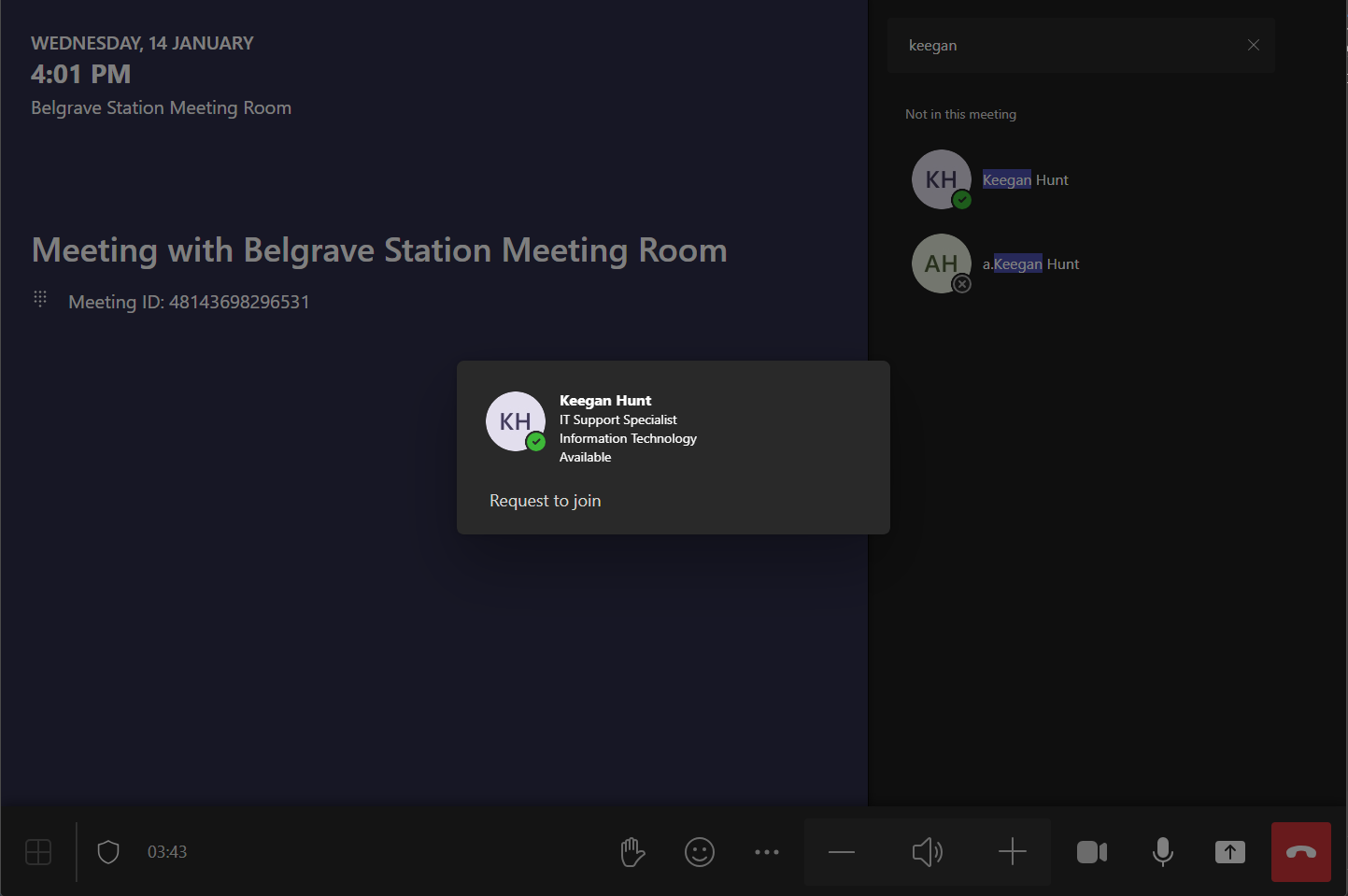This screenshot has height=896, width=1348.
Task: Select Keegan Hunt from search results
Action: tap(1025, 180)
